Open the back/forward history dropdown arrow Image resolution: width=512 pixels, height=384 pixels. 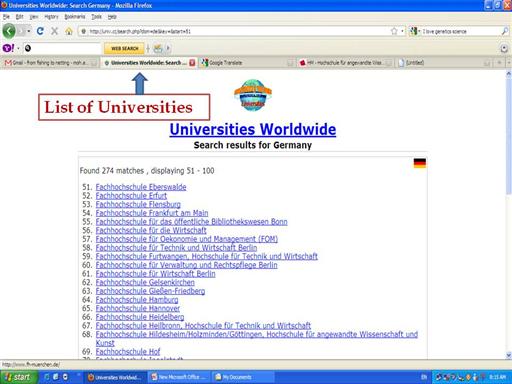coord(29,31)
